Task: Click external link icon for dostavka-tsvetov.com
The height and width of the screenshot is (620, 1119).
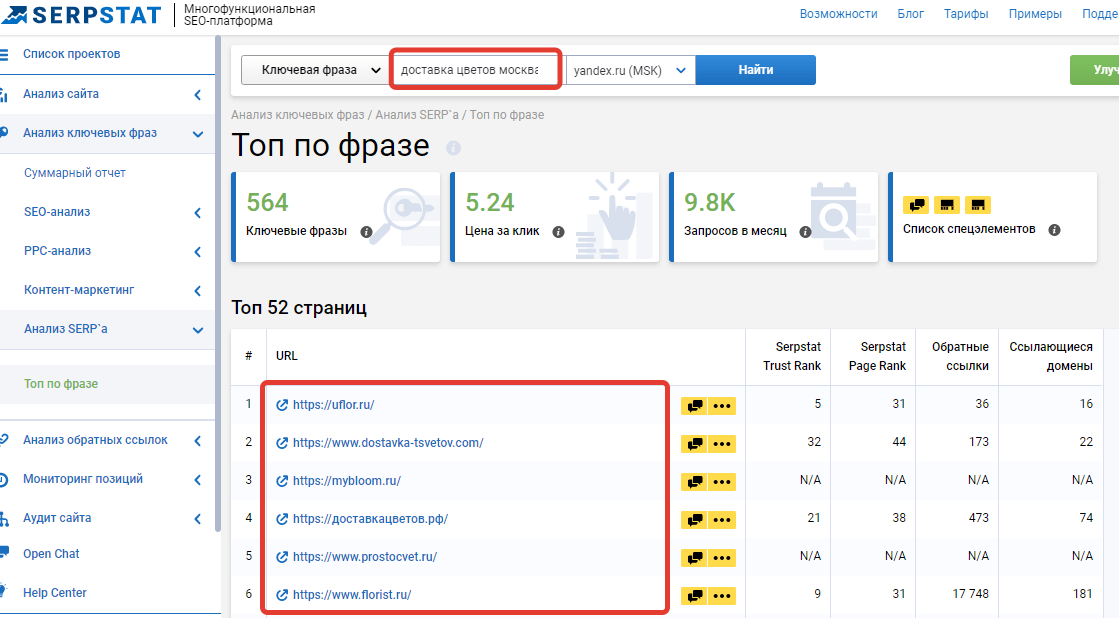Action: coord(283,443)
